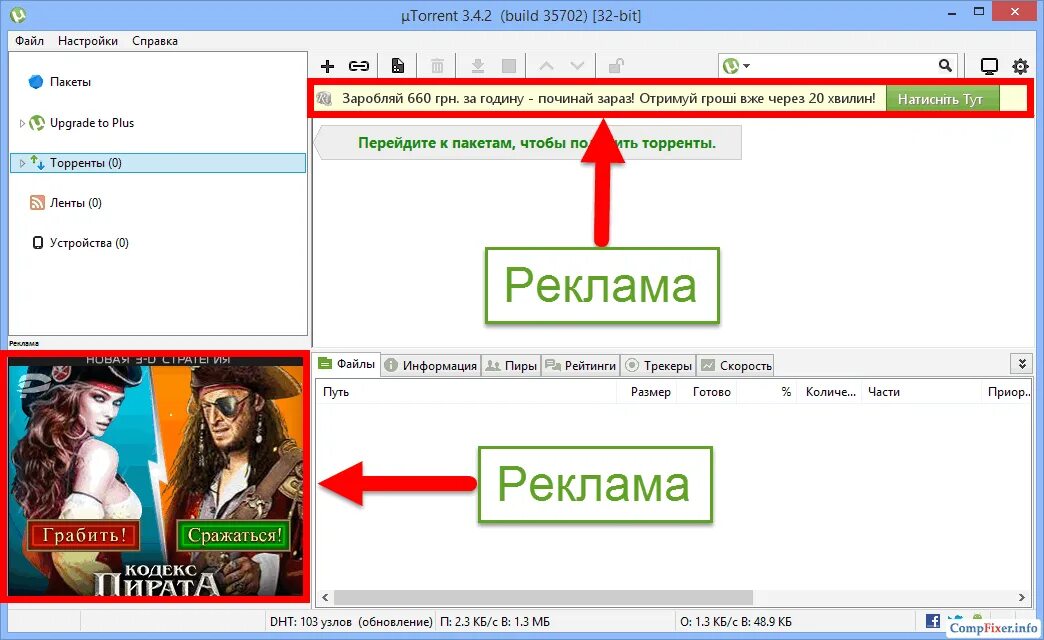Open Preferences via the gear icon
The image size is (1044, 640).
tap(1020, 66)
